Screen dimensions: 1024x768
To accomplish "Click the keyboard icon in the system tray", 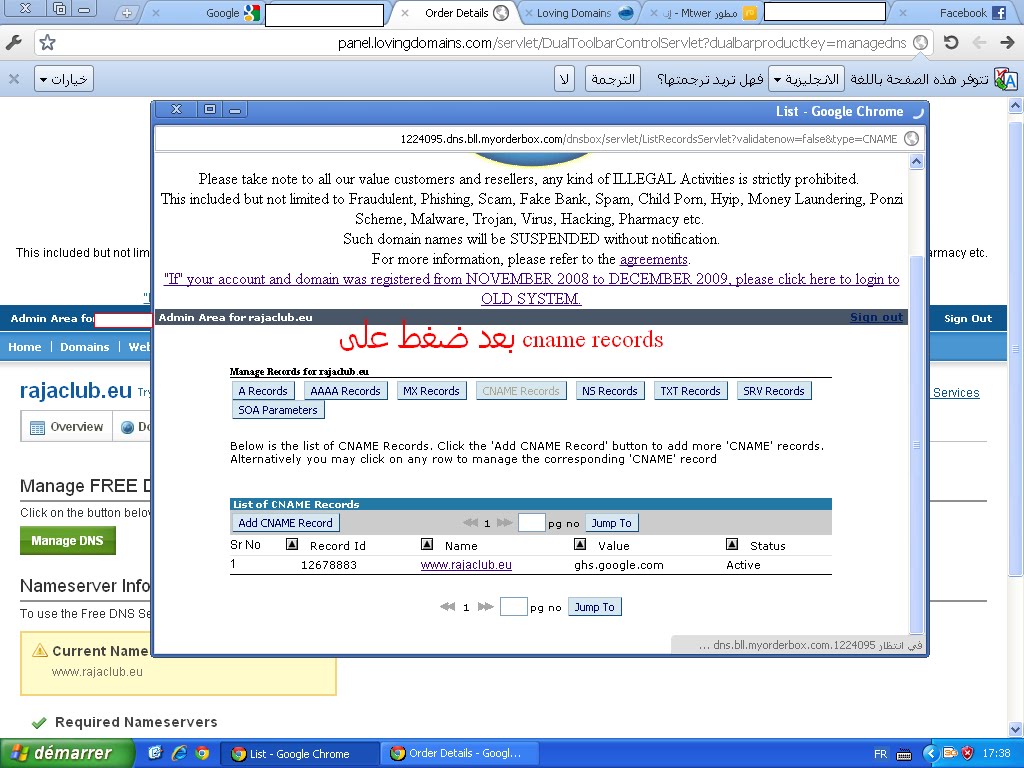I will (904, 754).
